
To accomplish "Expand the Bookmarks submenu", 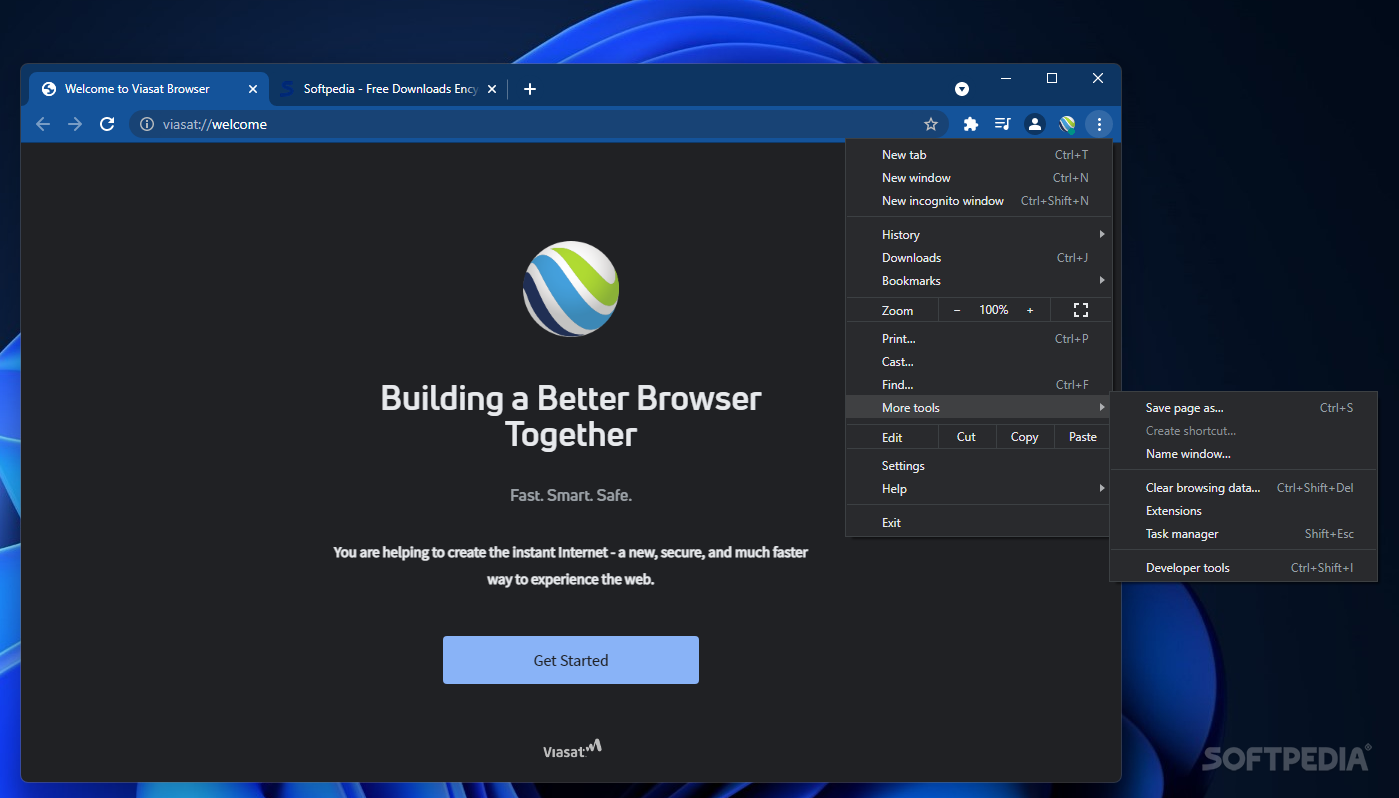I will (979, 281).
